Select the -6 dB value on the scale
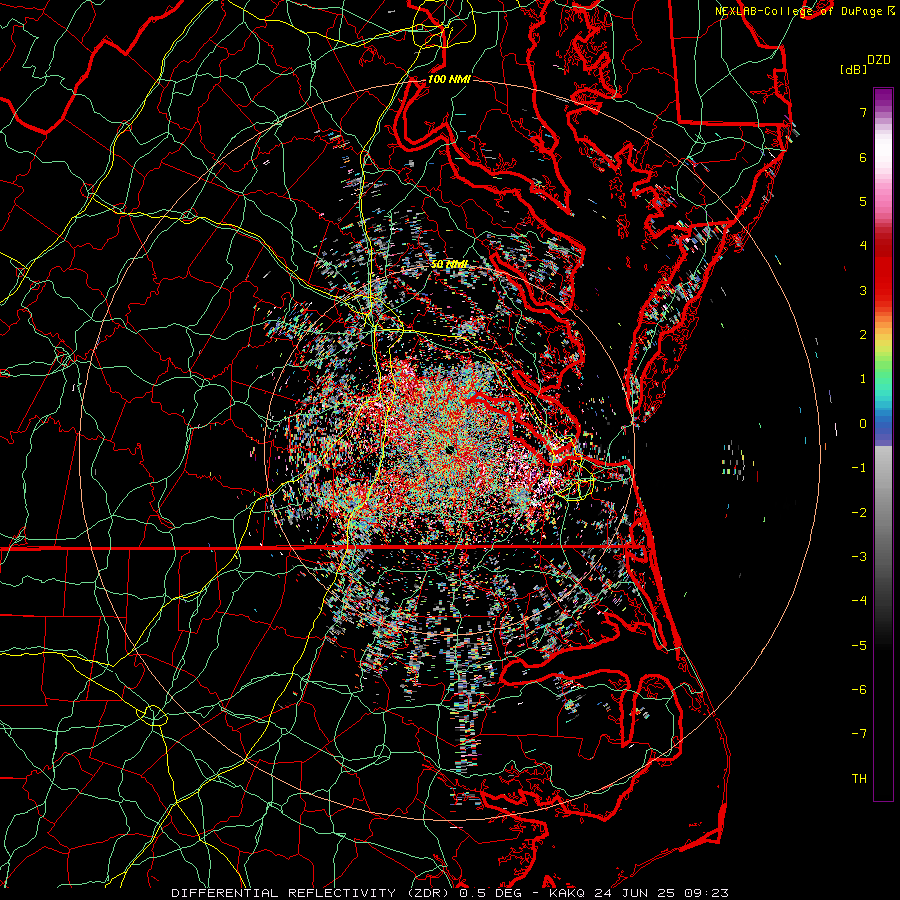 (859, 690)
